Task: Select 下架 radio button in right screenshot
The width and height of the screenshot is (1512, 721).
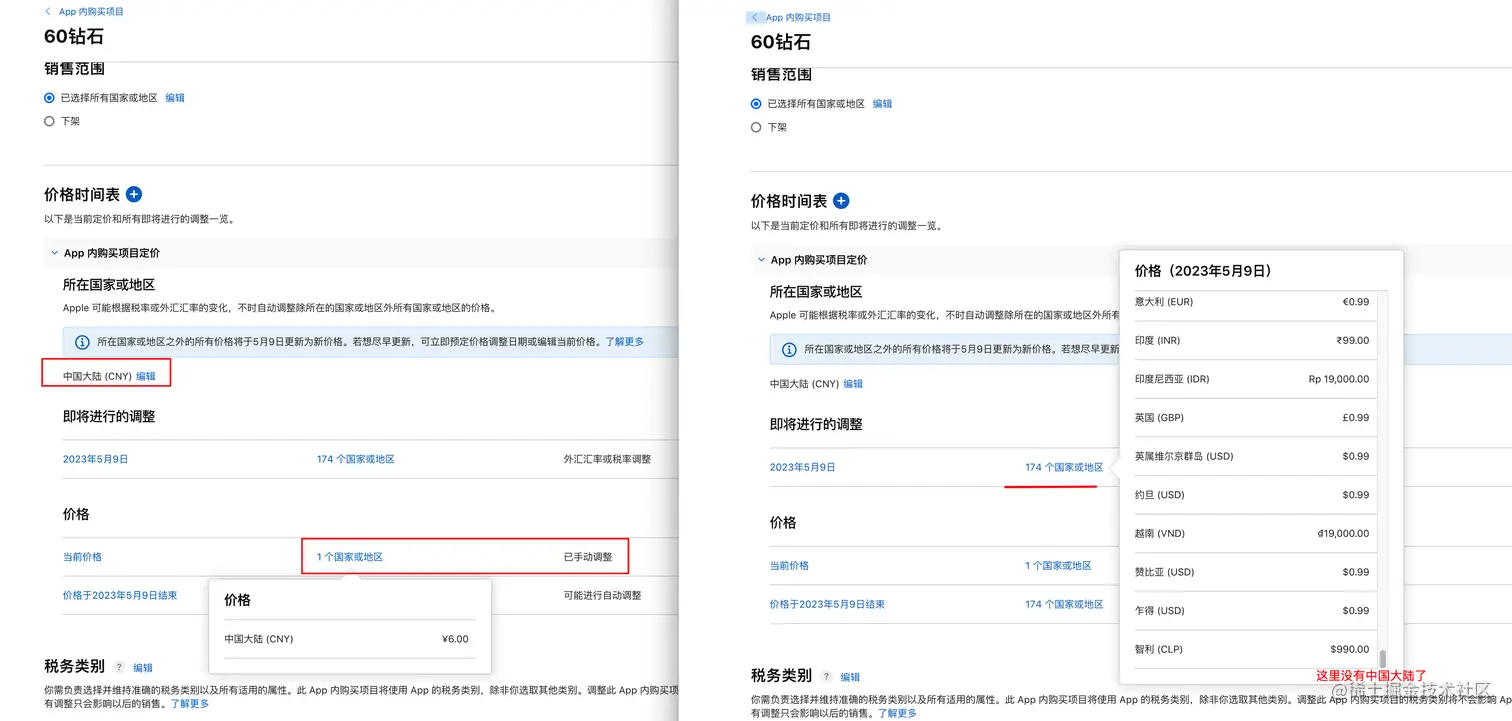Action: [x=756, y=127]
